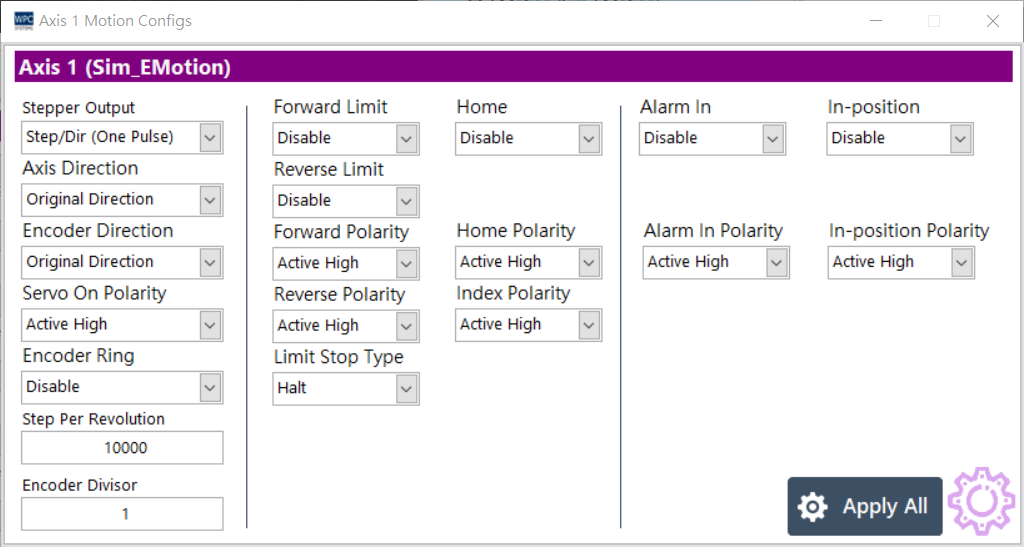Click the purple gear icon
The width and height of the screenshot is (1024, 547).
981,501
